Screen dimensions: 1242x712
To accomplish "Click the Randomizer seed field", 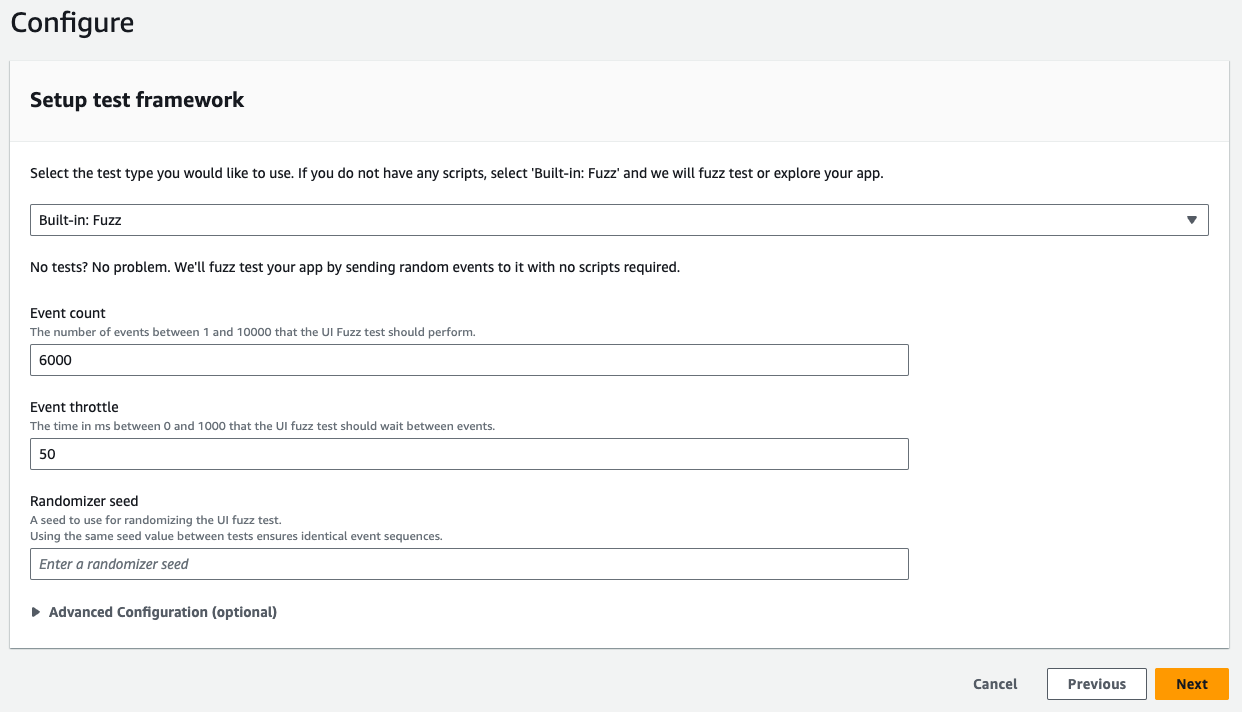I will pos(468,563).
